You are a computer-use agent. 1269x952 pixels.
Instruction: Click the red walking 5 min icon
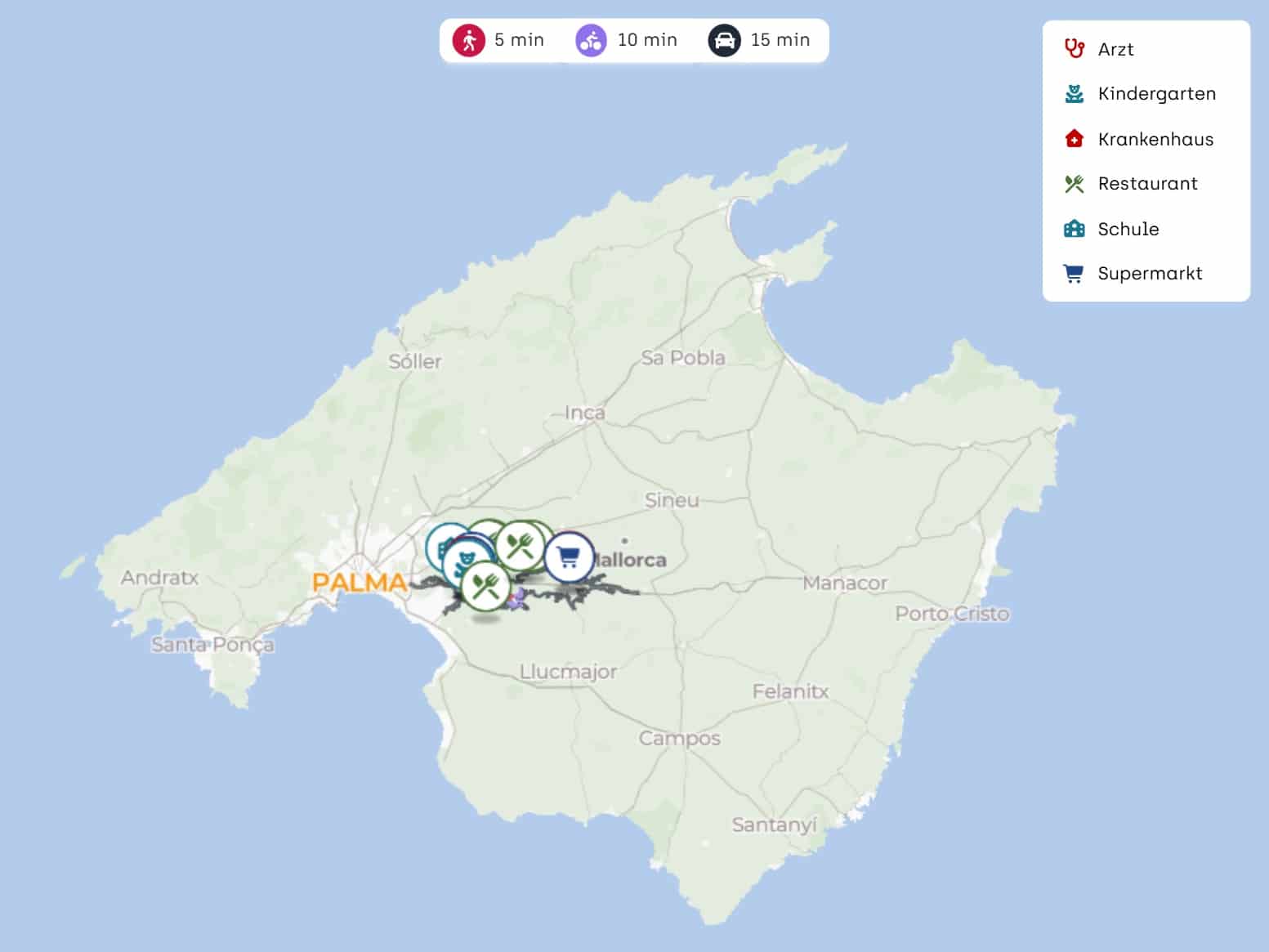469,40
